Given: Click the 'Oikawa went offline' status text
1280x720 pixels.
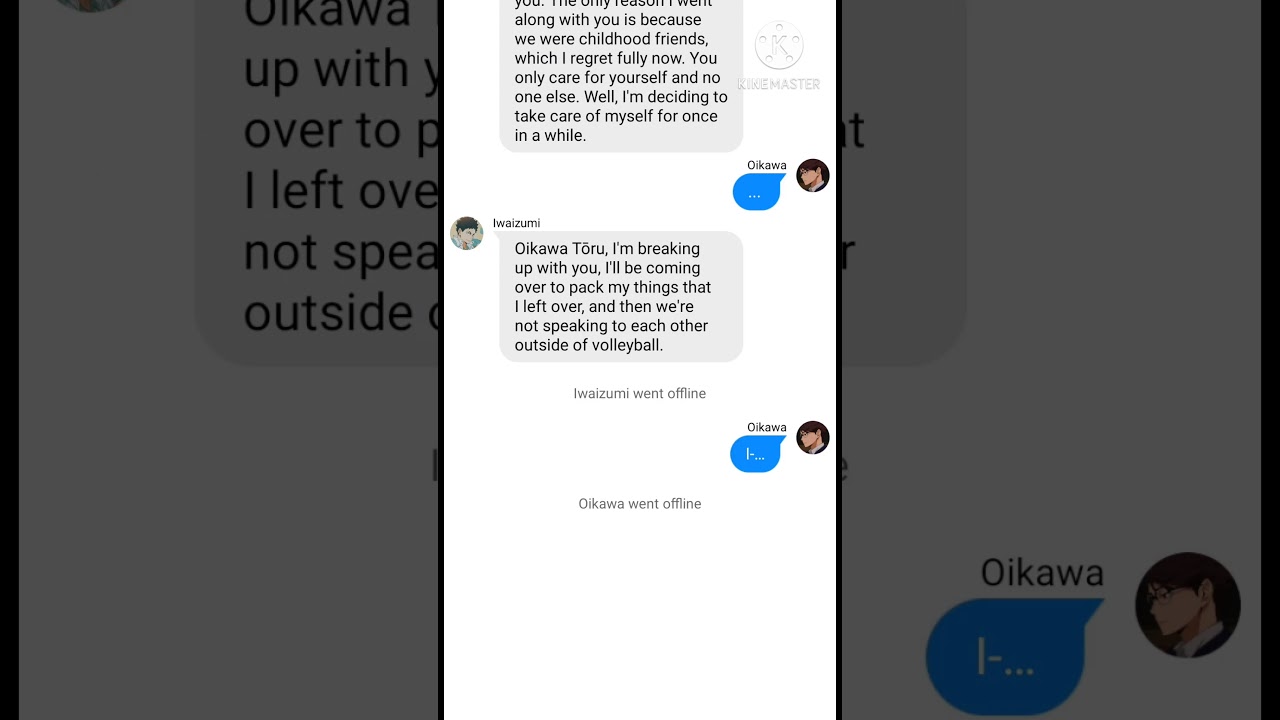Looking at the screenshot, I should point(640,503).
